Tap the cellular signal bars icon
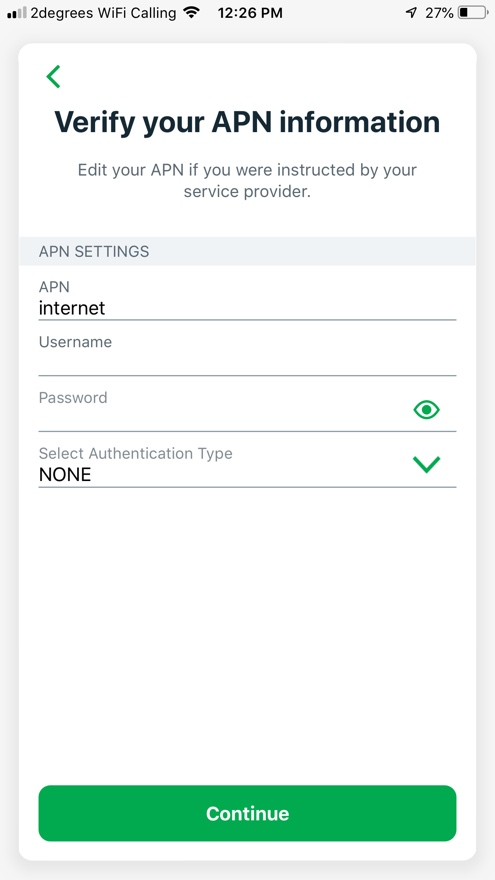495x880 pixels. [17, 13]
